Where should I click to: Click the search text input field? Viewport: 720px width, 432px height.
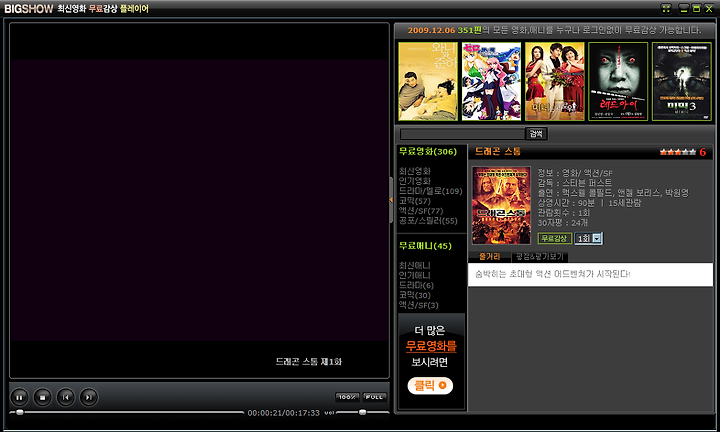[462, 134]
